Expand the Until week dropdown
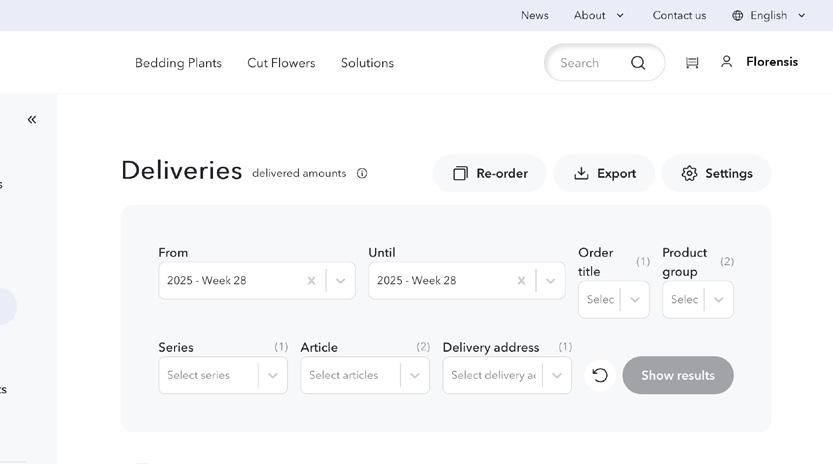The width and height of the screenshot is (833, 464). (x=550, y=281)
